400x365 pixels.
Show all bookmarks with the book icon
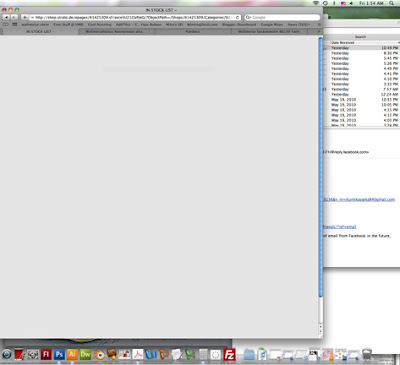(x=6, y=24)
